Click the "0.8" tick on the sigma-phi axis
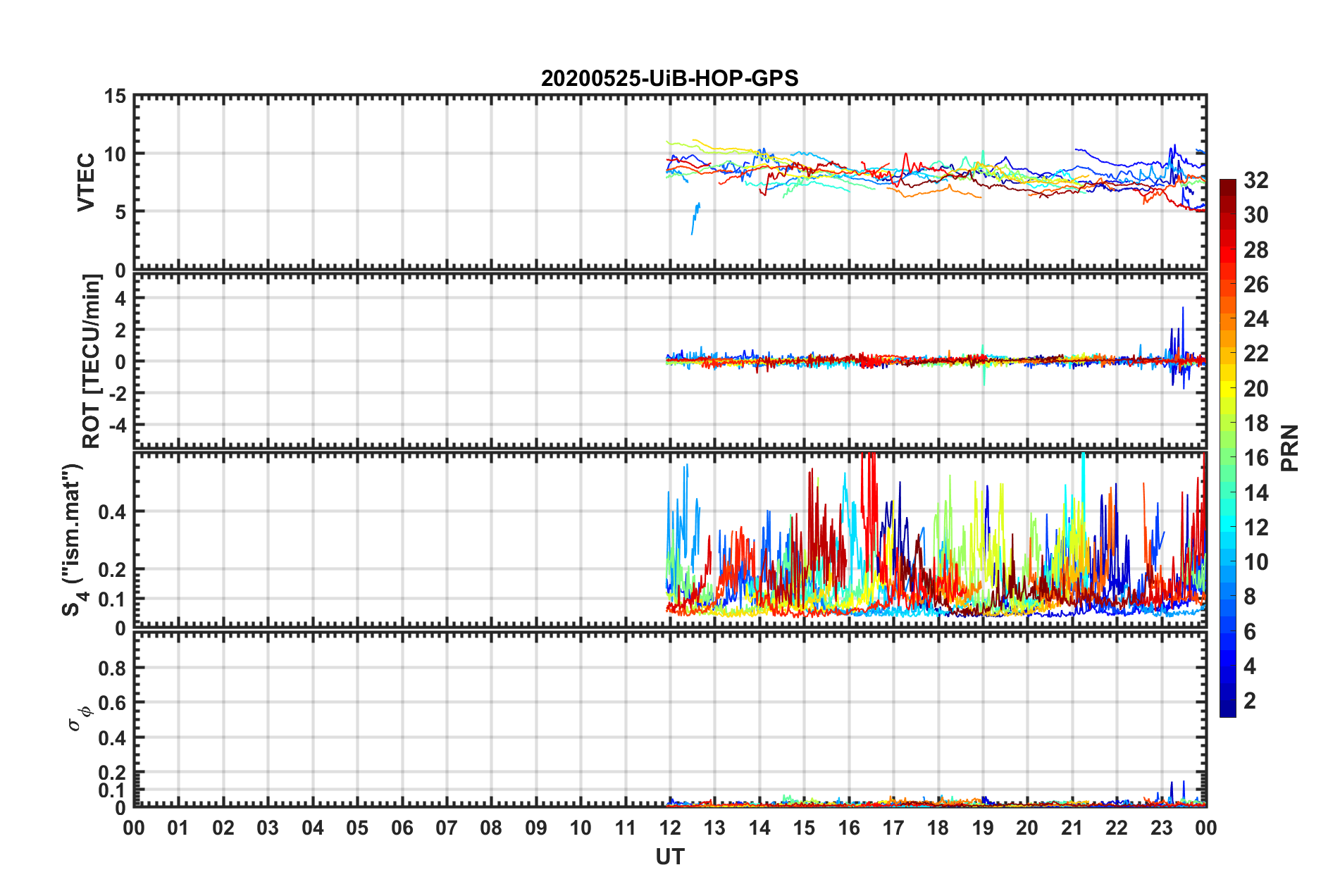Screen dimensions: 1340x896 click(113, 668)
